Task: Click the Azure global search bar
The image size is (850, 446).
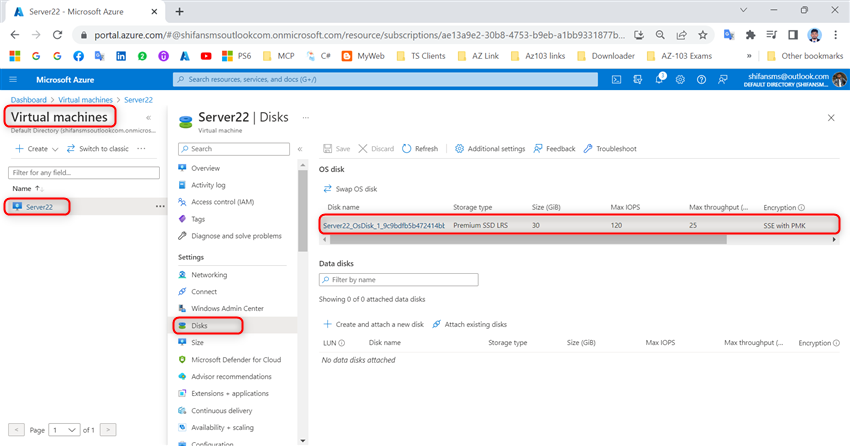Action: click(385, 80)
